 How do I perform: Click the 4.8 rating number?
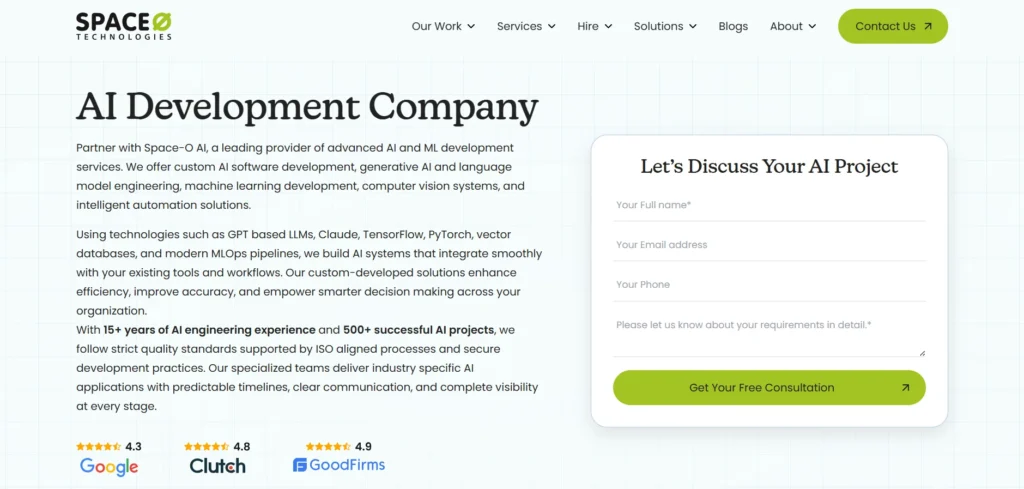click(x=242, y=447)
